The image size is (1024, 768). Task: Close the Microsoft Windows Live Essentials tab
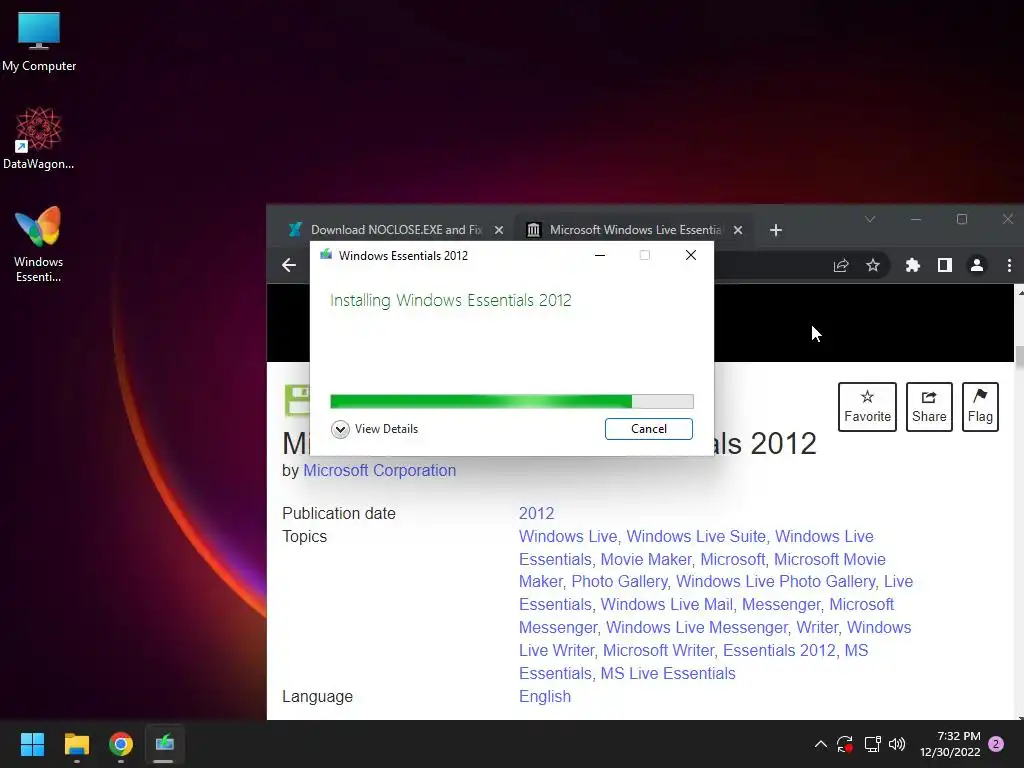point(738,230)
